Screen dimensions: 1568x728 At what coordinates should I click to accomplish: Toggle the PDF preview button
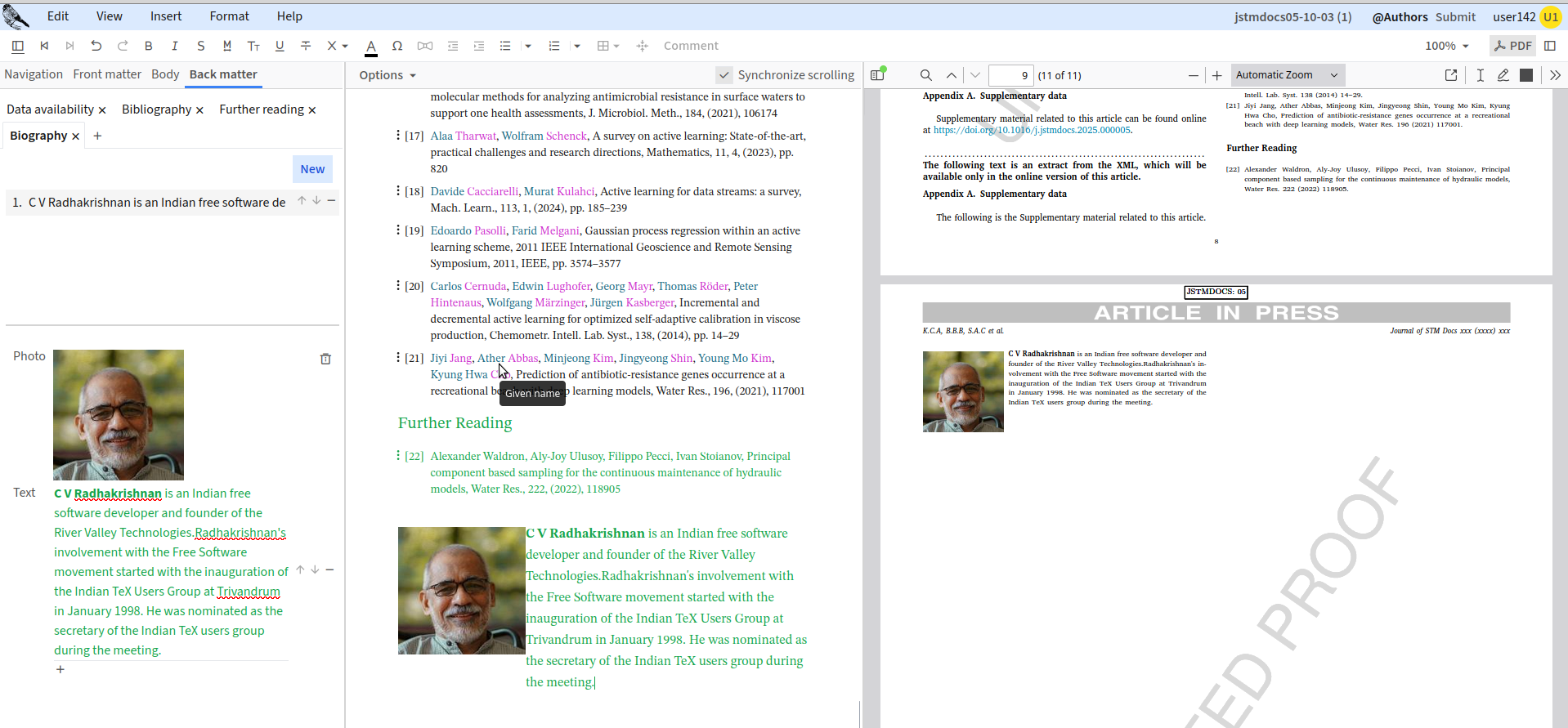point(1512,46)
